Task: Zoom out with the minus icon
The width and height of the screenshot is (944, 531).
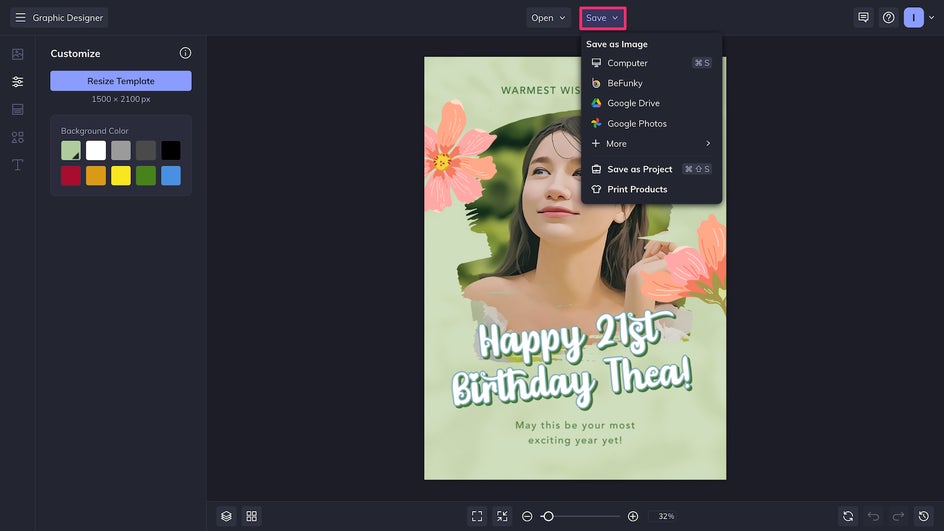Action: (x=527, y=516)
